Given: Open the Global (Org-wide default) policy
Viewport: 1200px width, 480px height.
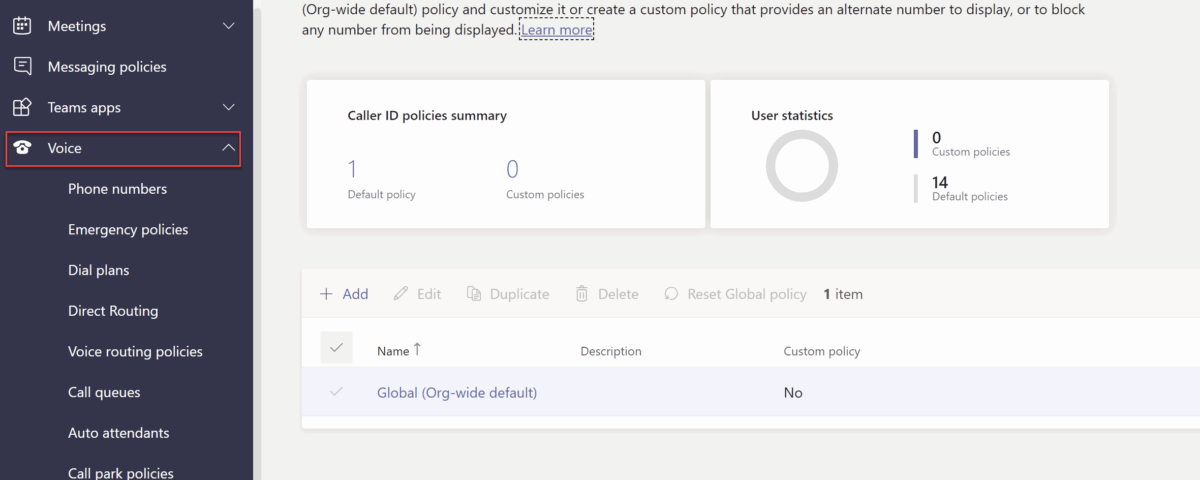Looking at the screenshot, I should tap(456, 393).
